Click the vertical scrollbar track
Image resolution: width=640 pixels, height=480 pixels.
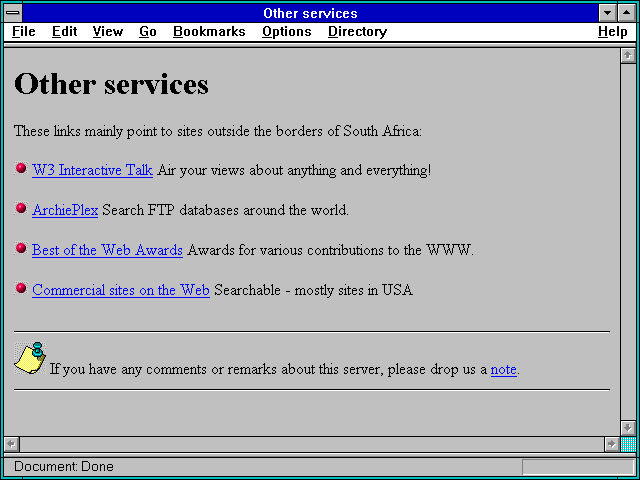tap(628, 242)
